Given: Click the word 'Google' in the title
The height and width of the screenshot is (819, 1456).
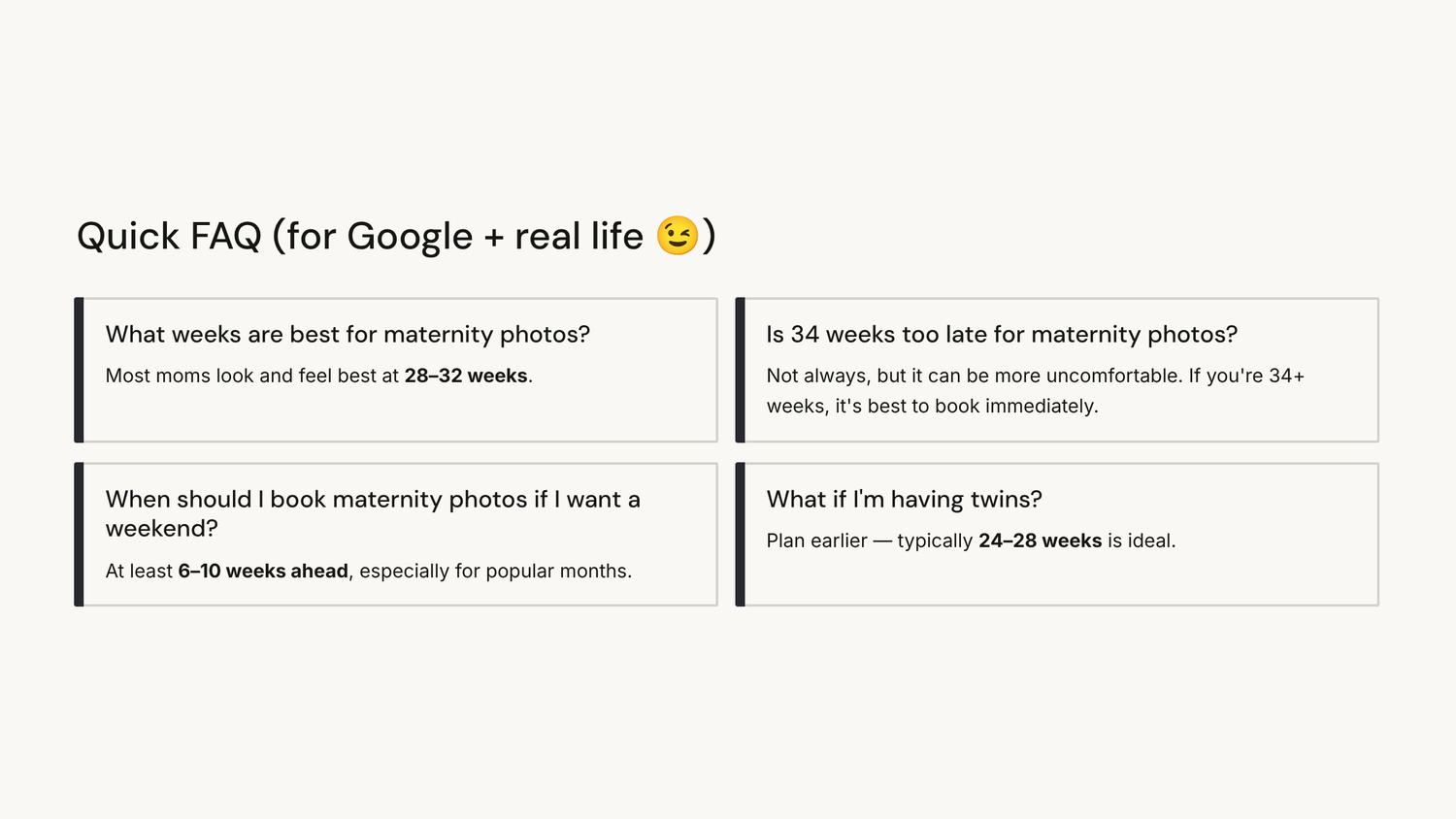Looking at the screenshot, I should click(410, 238).
